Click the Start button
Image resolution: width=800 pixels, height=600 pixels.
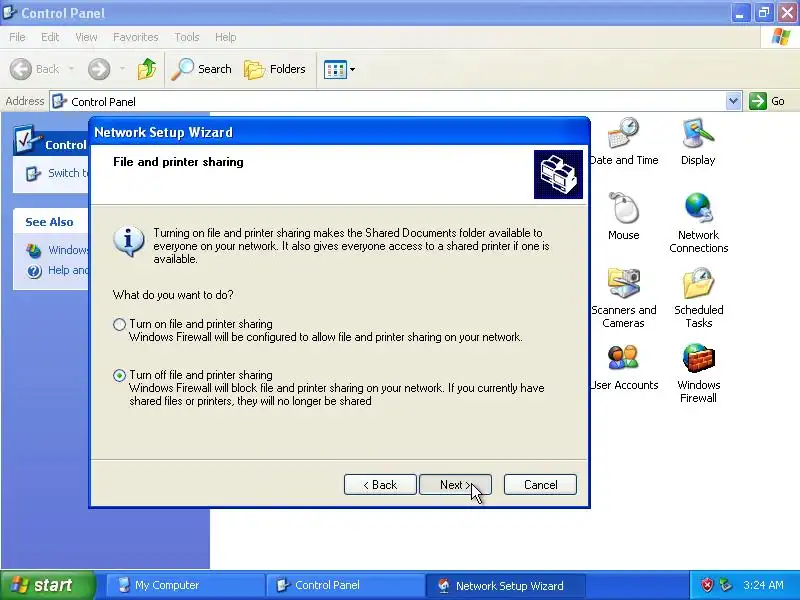pos(48,585)
